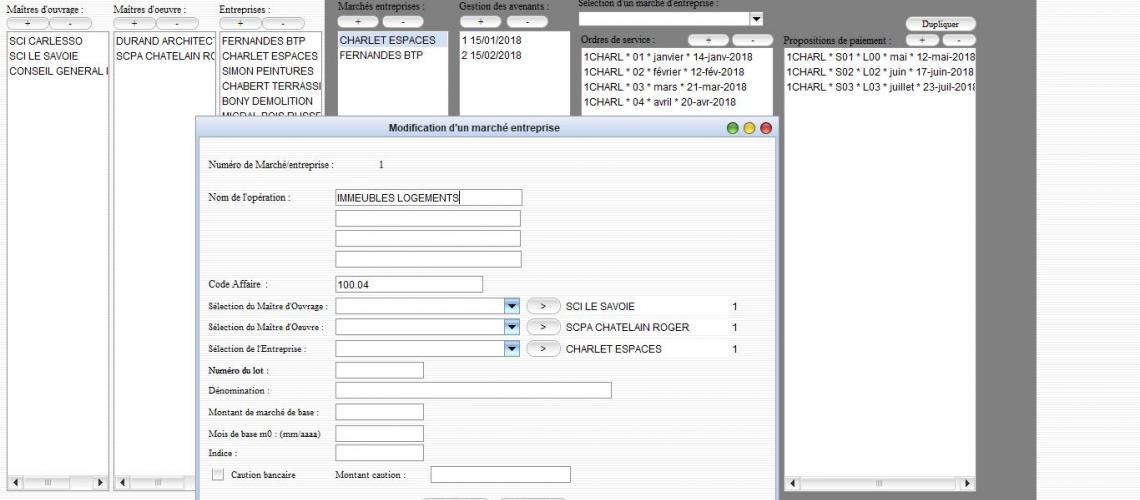Select ordre de service 02 février 12-fév-2018

click(x=677, y=72)
